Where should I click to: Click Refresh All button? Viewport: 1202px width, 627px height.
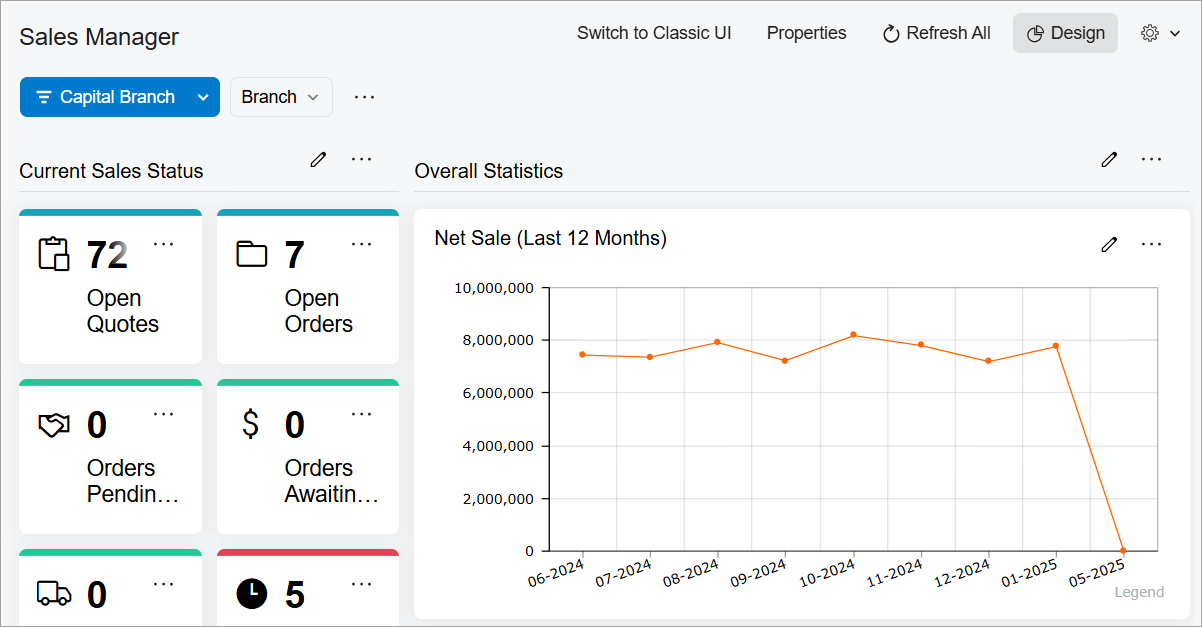(937, 33)
